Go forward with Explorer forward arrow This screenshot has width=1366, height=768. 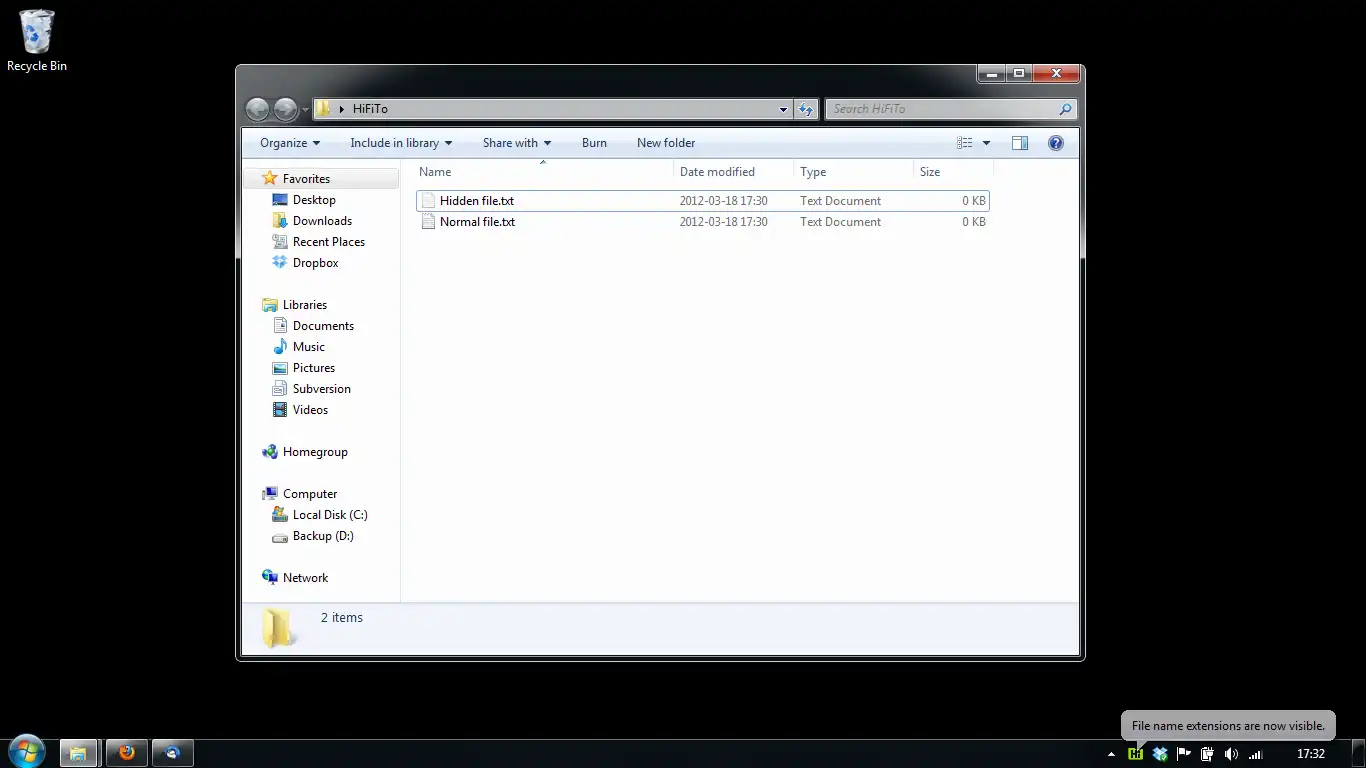pos(286,109)
